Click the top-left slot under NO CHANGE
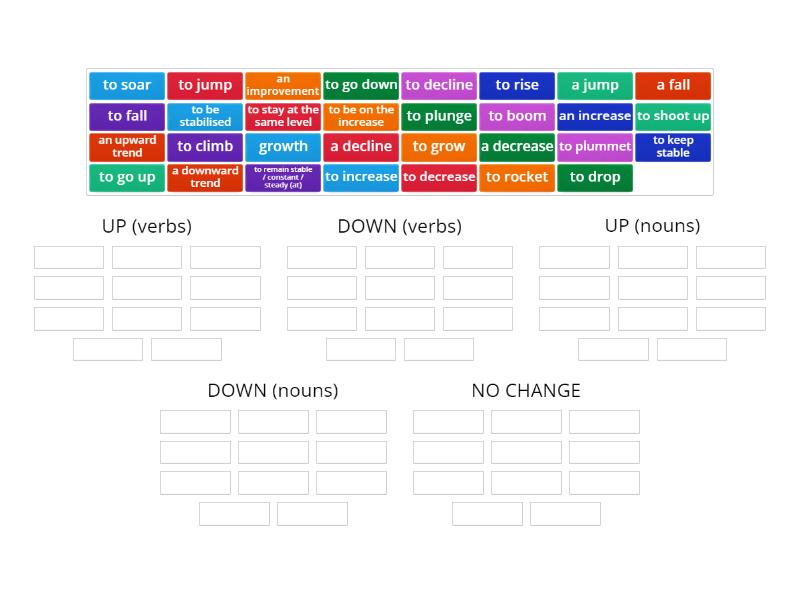The image size is (800, 600). pos(448,421)
